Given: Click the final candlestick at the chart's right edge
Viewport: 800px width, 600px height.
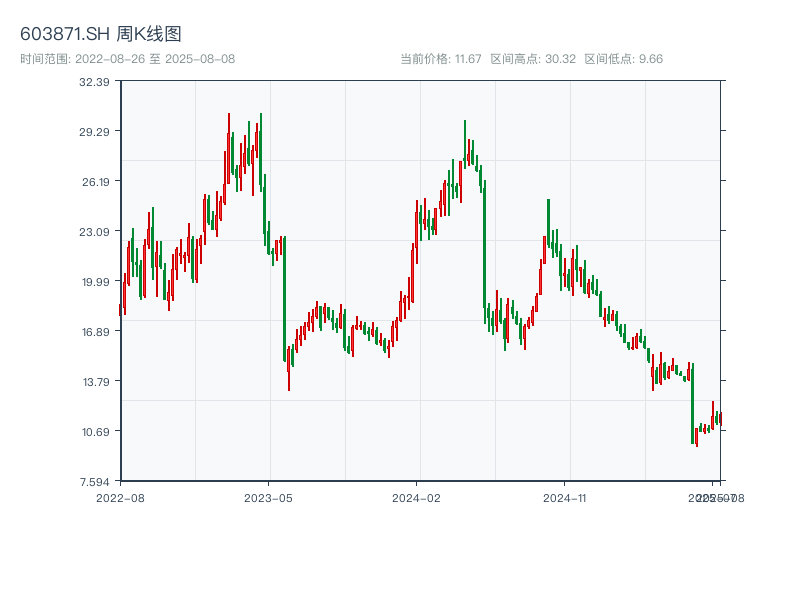Looking at the screenshot, I should pos(719,418).
